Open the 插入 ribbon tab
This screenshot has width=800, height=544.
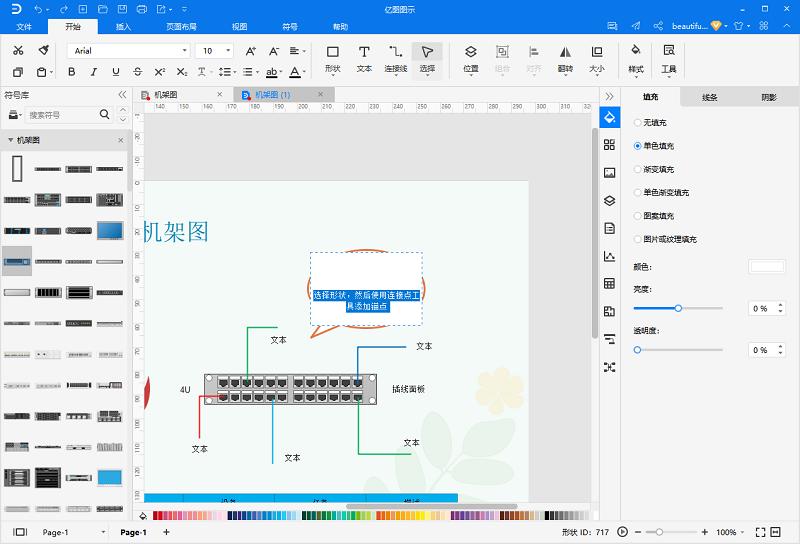[123, 27]
